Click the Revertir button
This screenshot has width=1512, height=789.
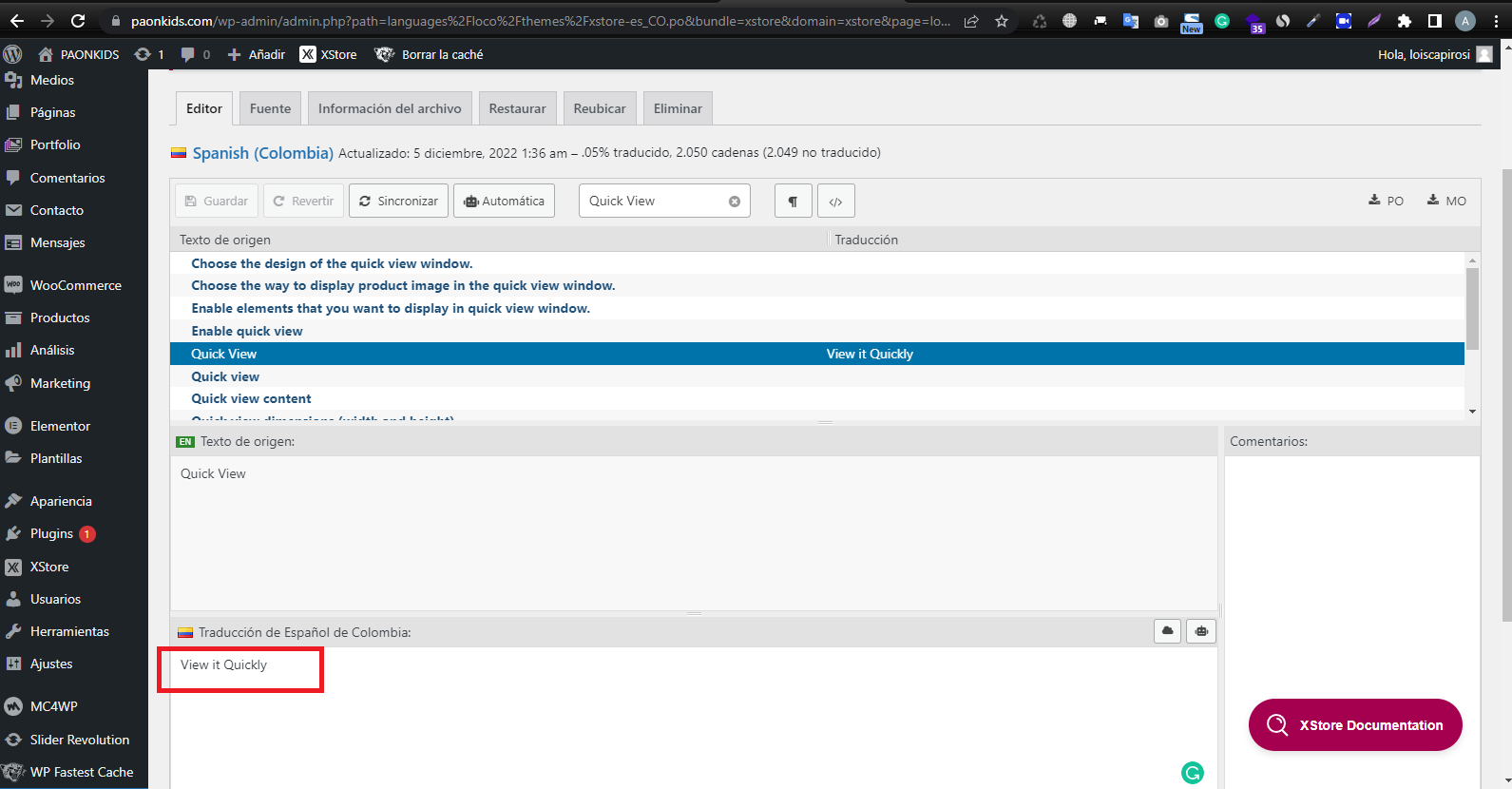pos(303,201)
